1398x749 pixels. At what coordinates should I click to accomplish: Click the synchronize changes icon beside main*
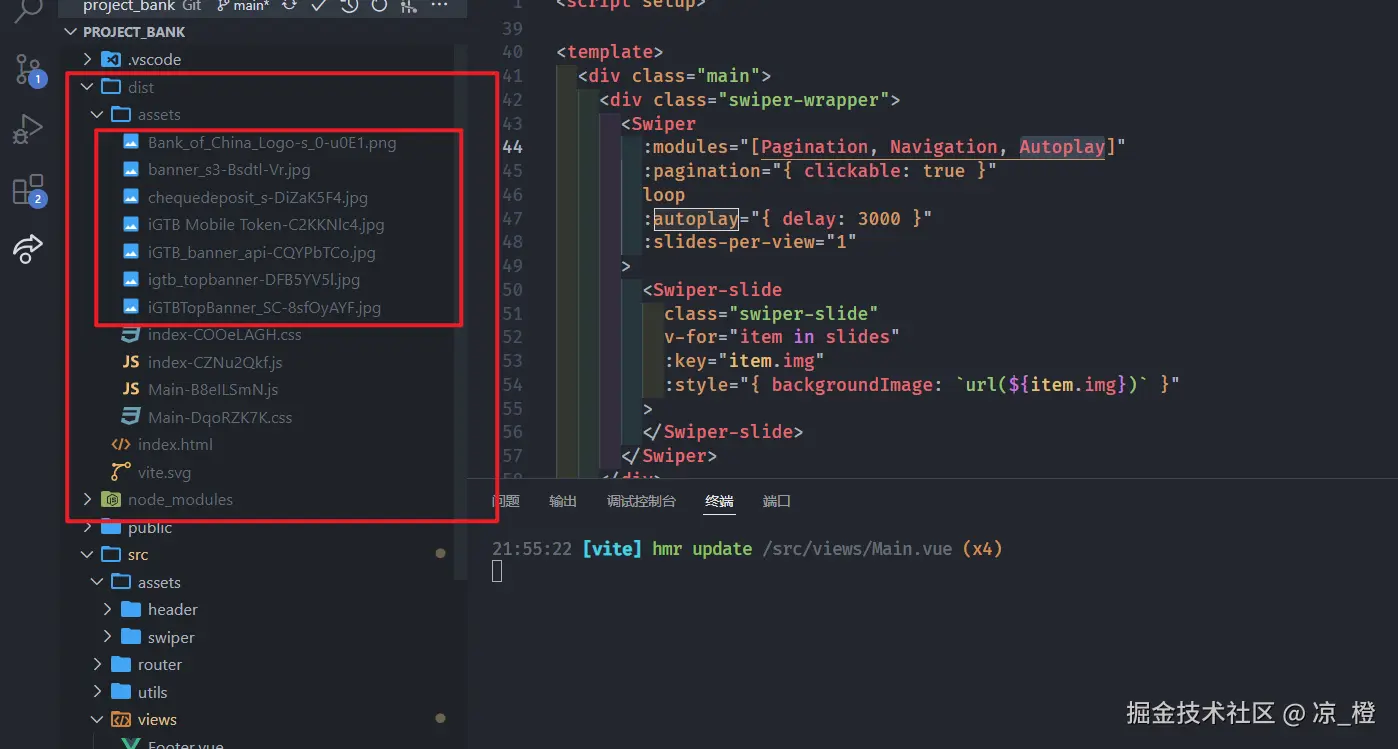pos(289,6)
